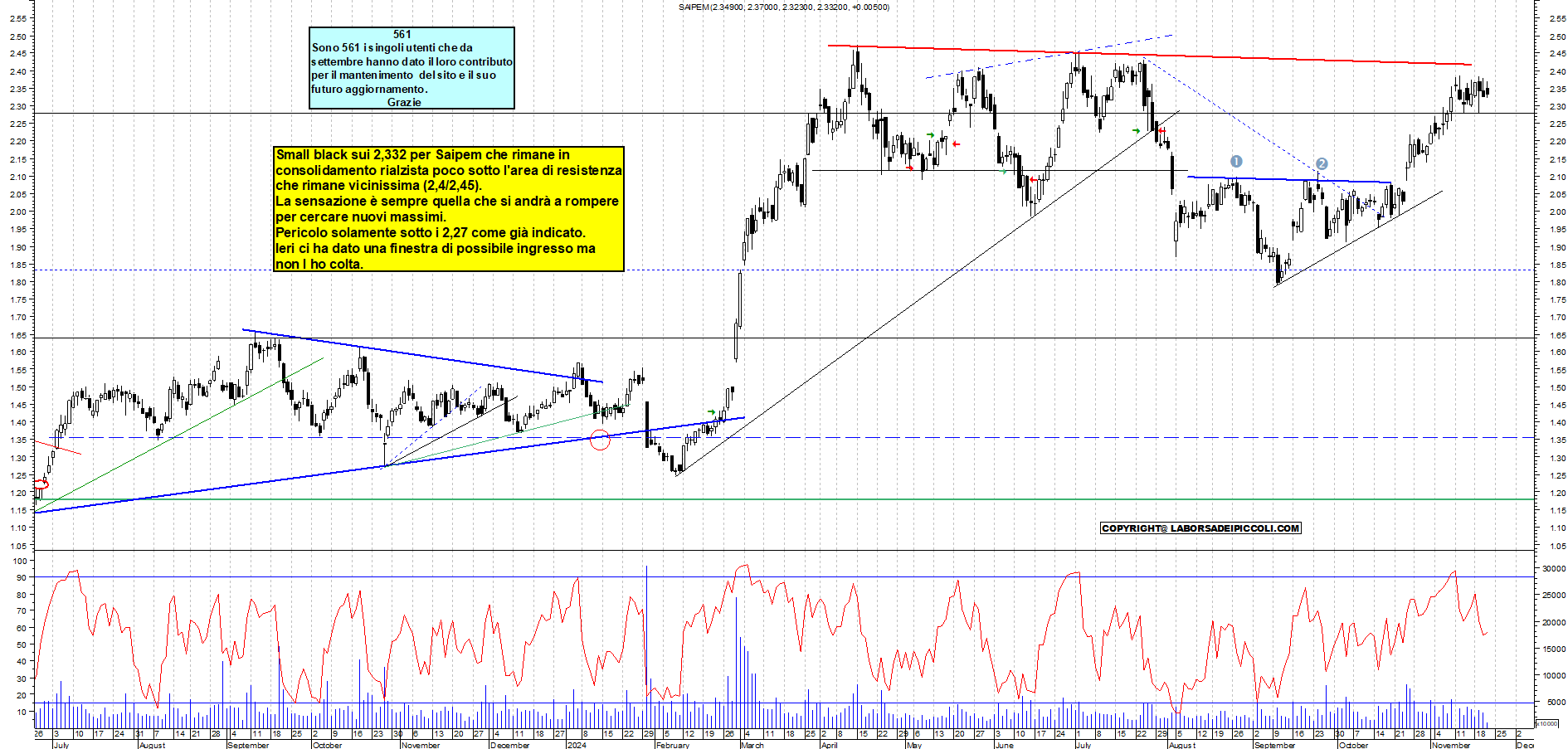
Task: Click the circled number 2 marker
Action: point(1322,164)
